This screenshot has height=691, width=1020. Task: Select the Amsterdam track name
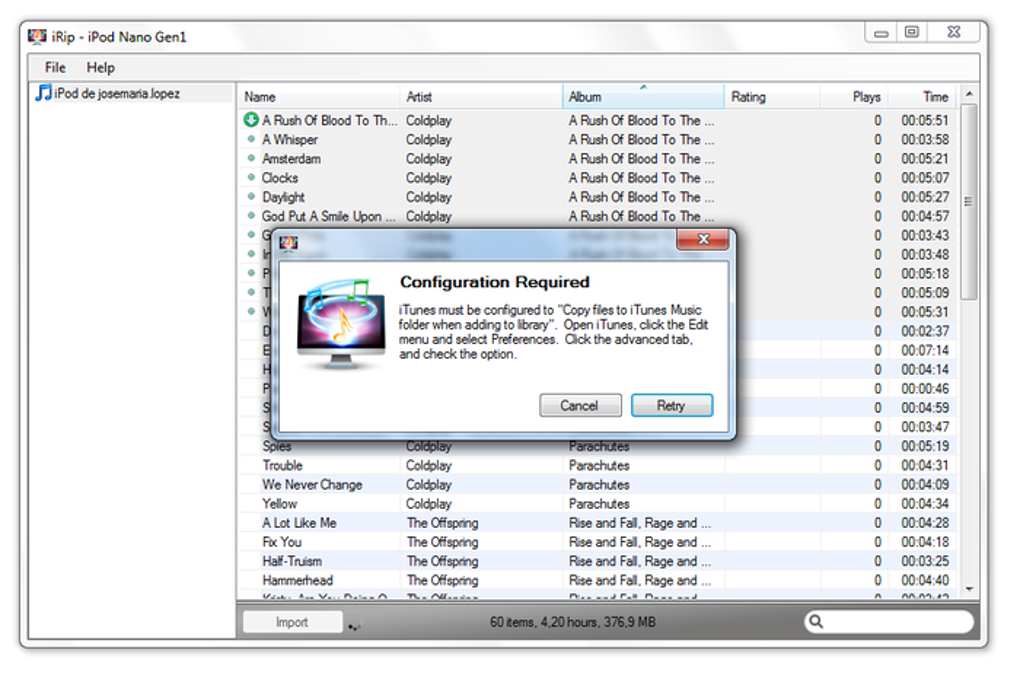point(291,159)
